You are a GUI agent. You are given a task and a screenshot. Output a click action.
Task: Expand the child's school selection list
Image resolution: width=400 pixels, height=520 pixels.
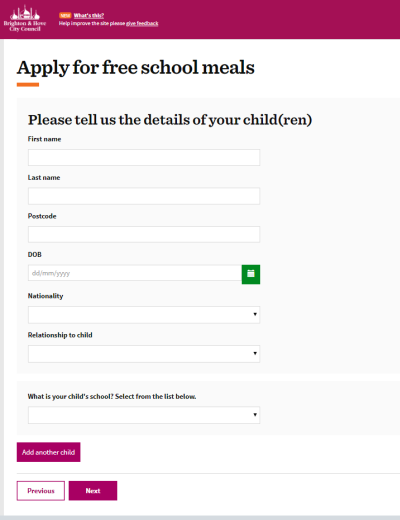144,415
